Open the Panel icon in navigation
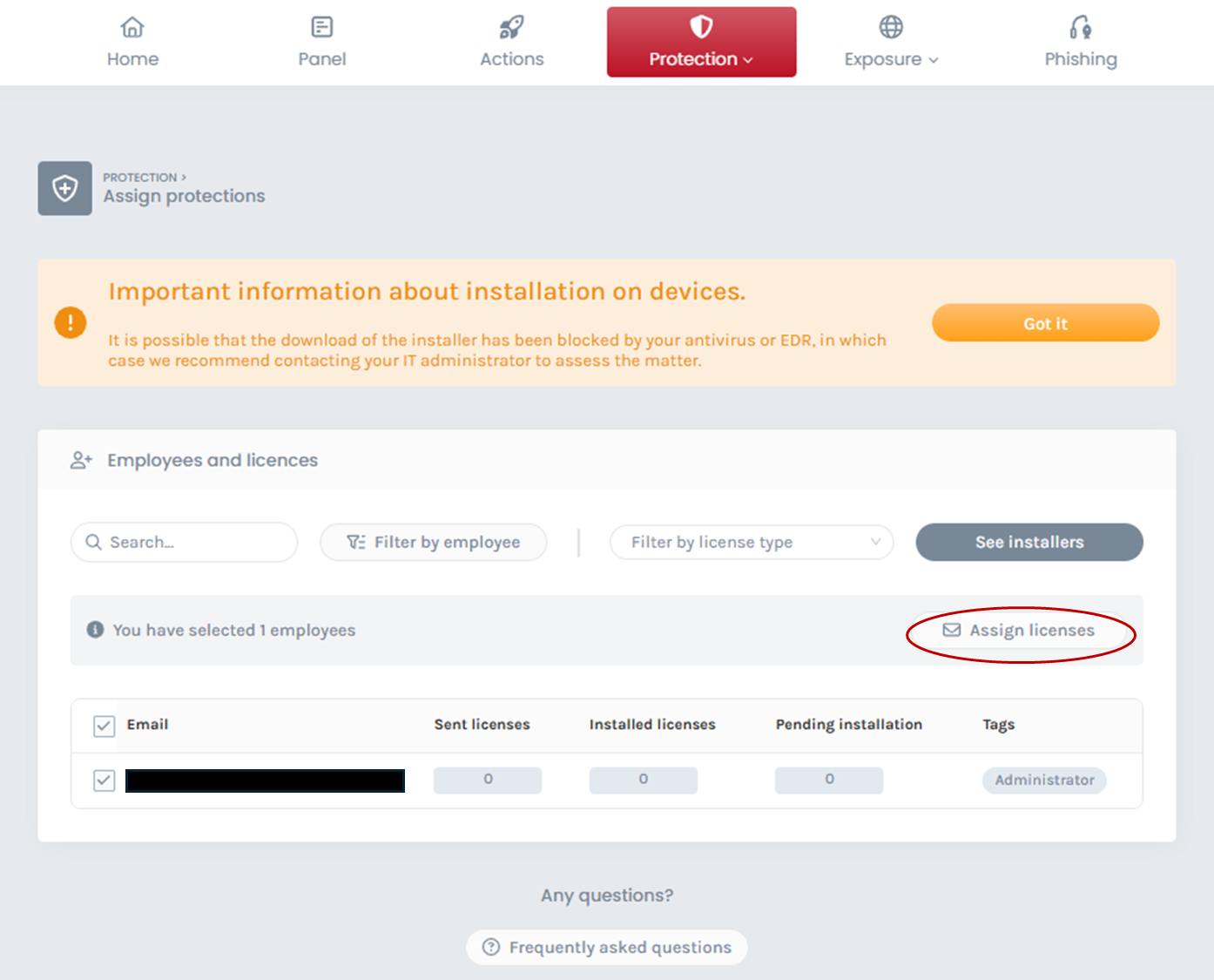The width and height of the screenshot is (1214, 980). click(321, 28)
